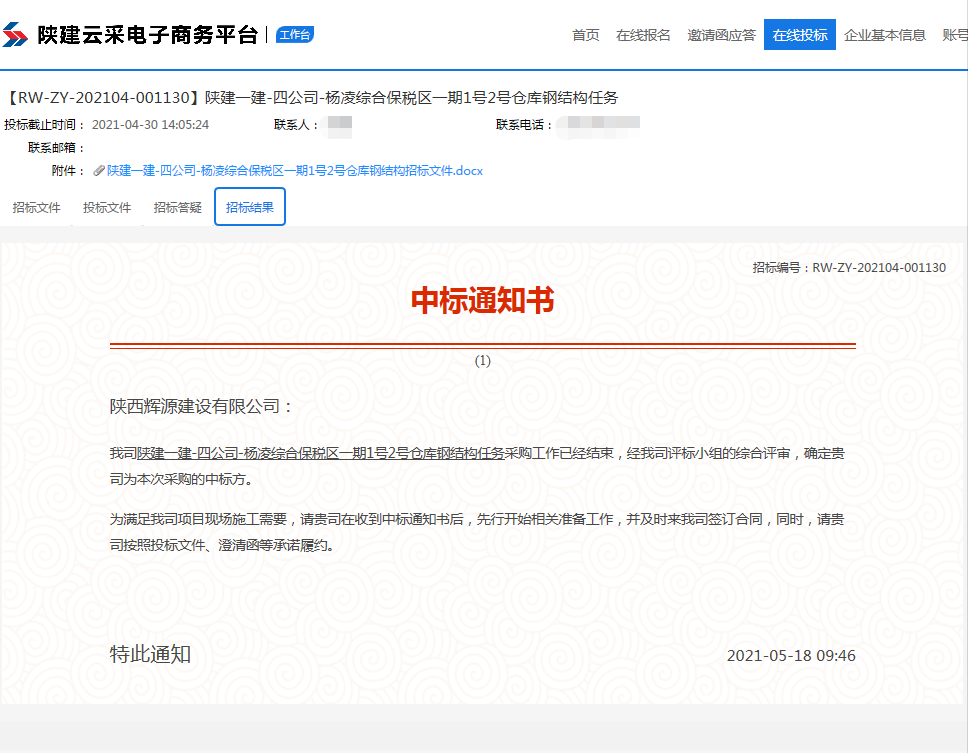Image resolution: width=968 pixels, height=753 pixels.
Task: Click the project title starting with RW-ZY-202104-001130
Action: [312, 98]
